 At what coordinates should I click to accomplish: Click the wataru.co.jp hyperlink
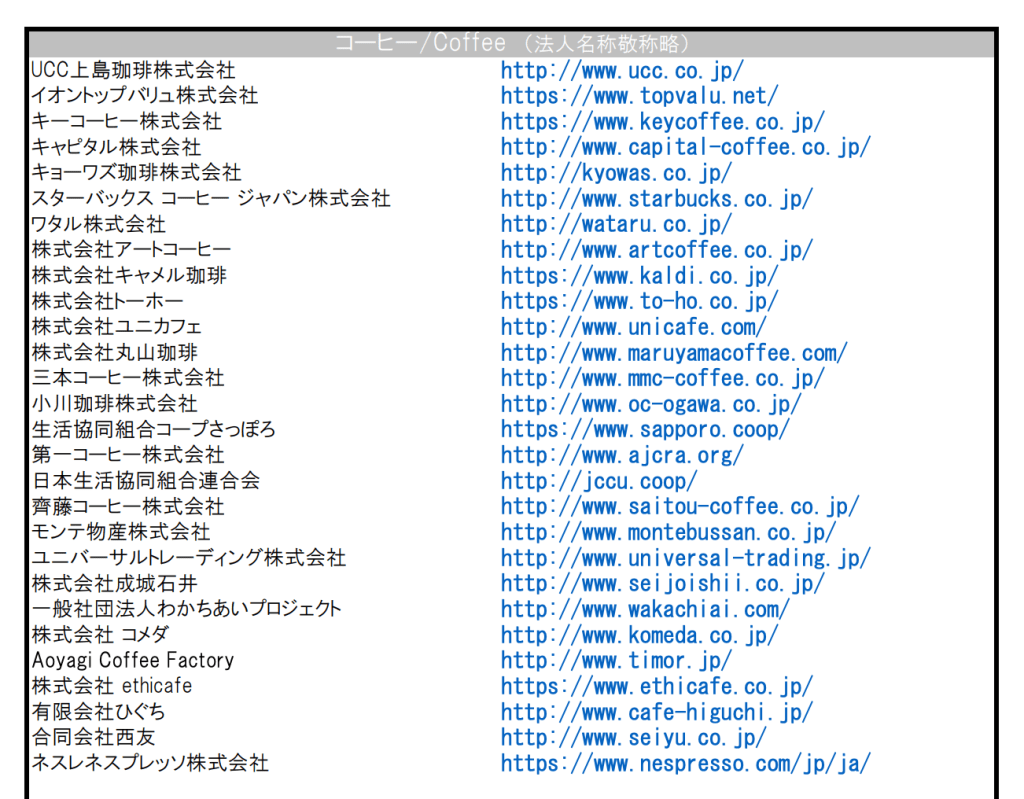click(x=616, y=225)
